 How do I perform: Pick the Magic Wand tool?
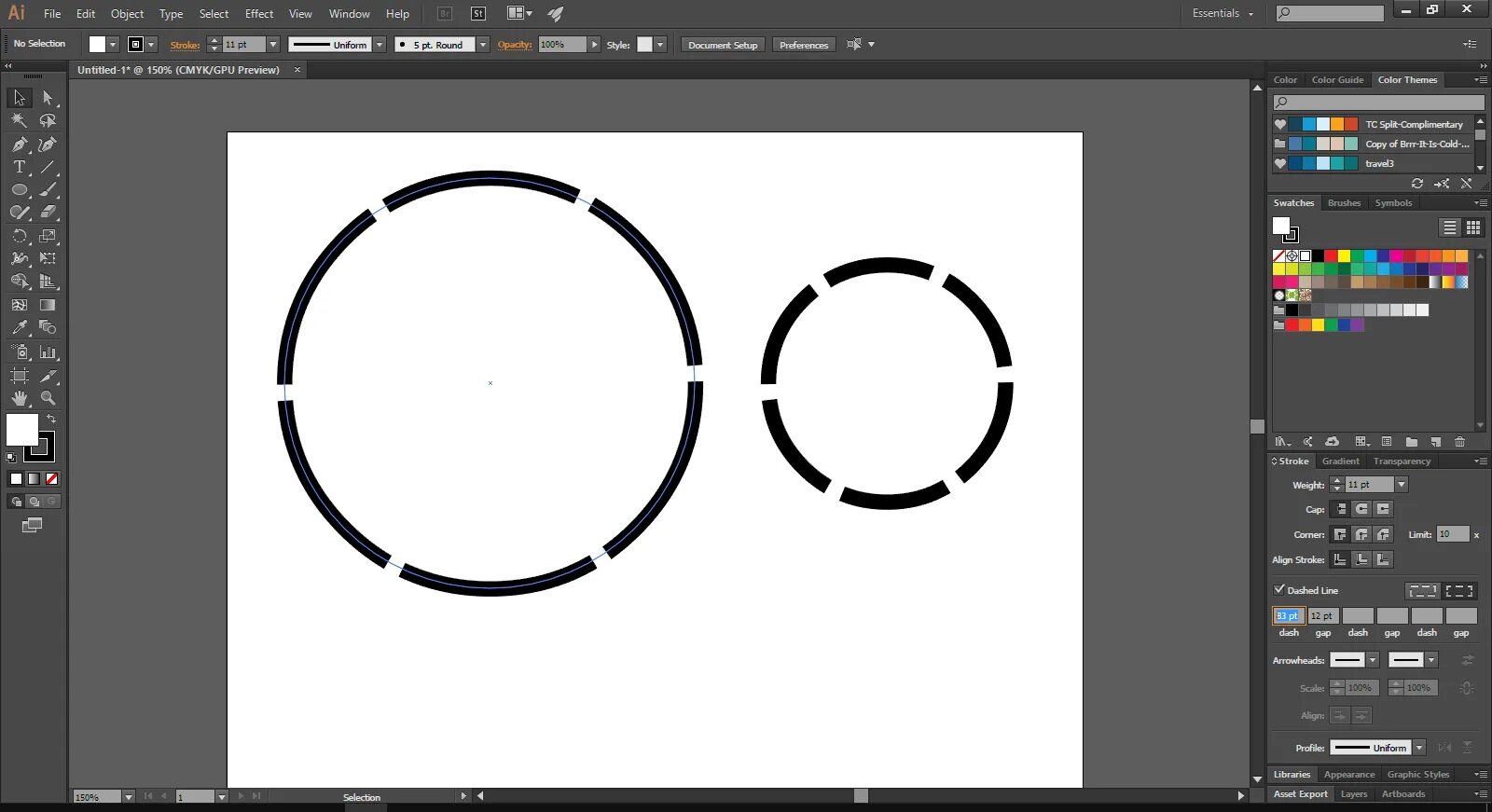pos(20,120)
